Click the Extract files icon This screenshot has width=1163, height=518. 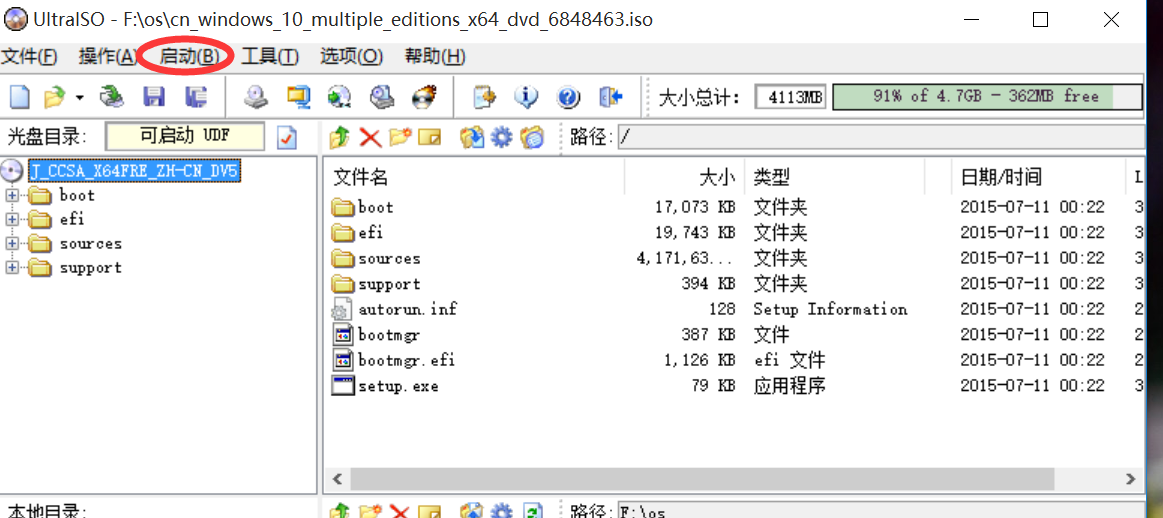pos(472,137)
